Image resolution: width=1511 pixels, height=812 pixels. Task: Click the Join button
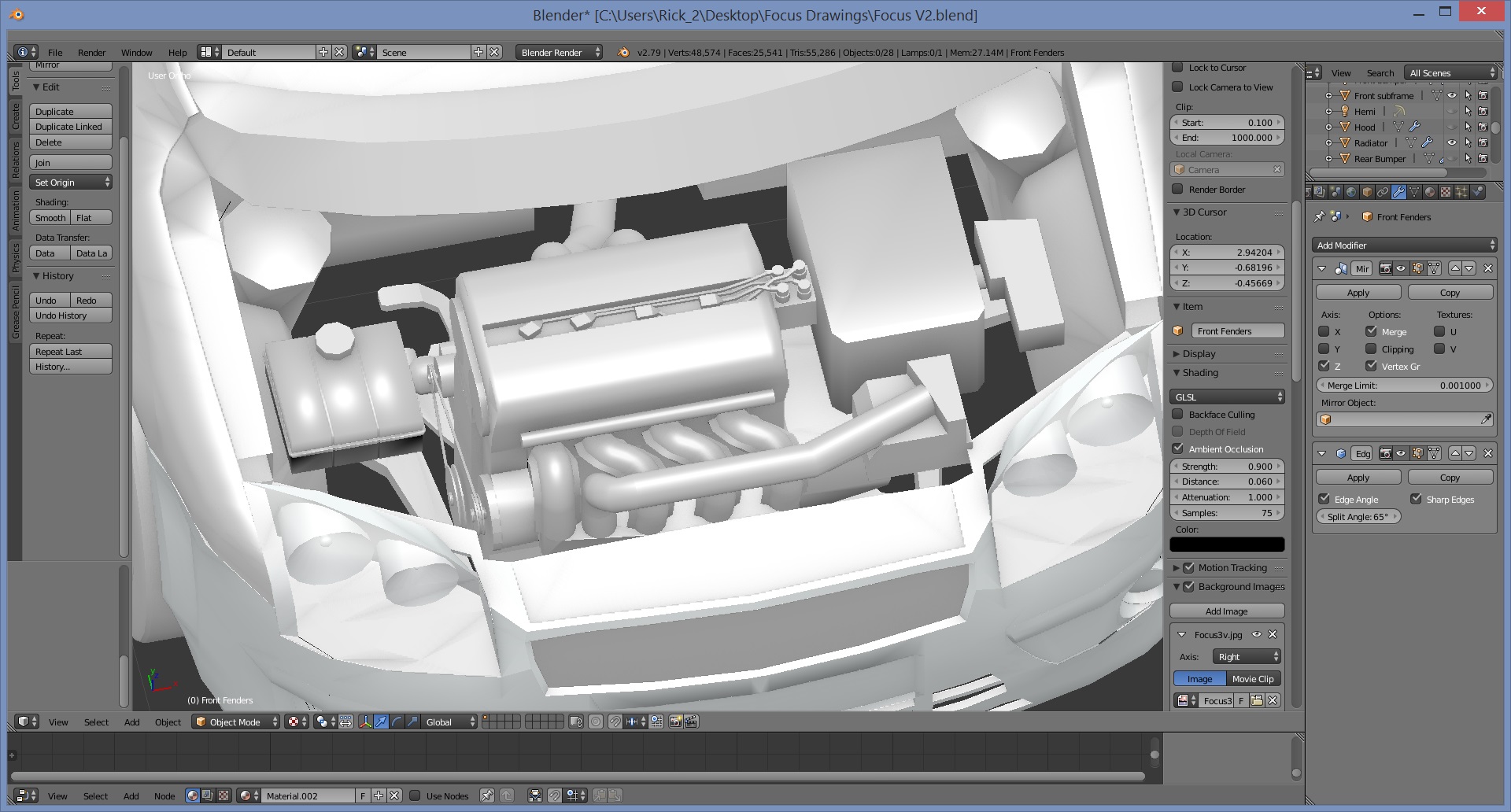coord(71,162)
